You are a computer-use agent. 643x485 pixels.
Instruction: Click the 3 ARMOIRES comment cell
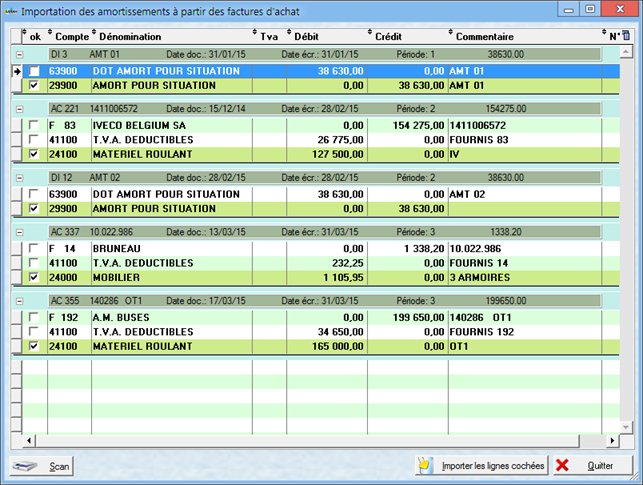525,277
